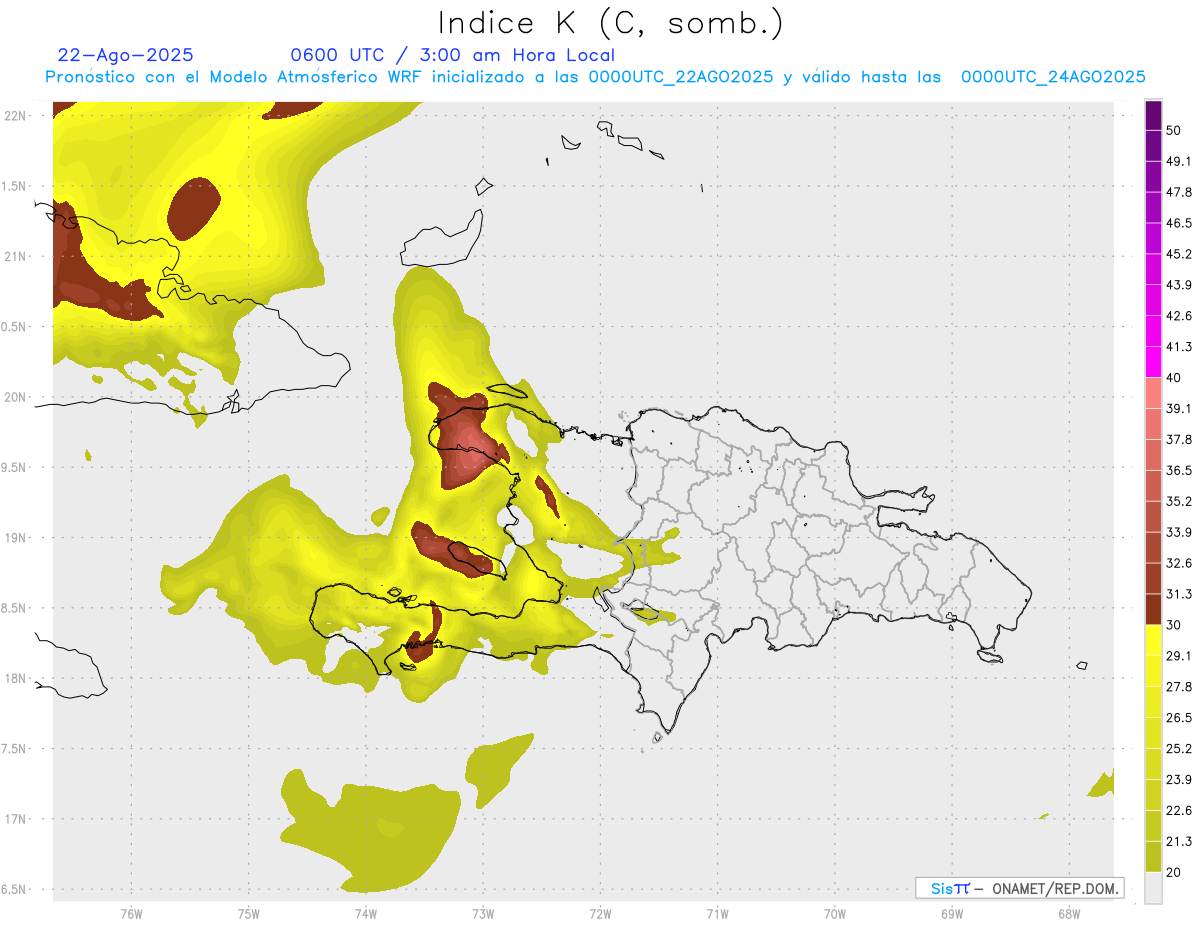1200x927 pixels.
Task: Click the "29.1" value on the color scale
Action: point(1179,655)
